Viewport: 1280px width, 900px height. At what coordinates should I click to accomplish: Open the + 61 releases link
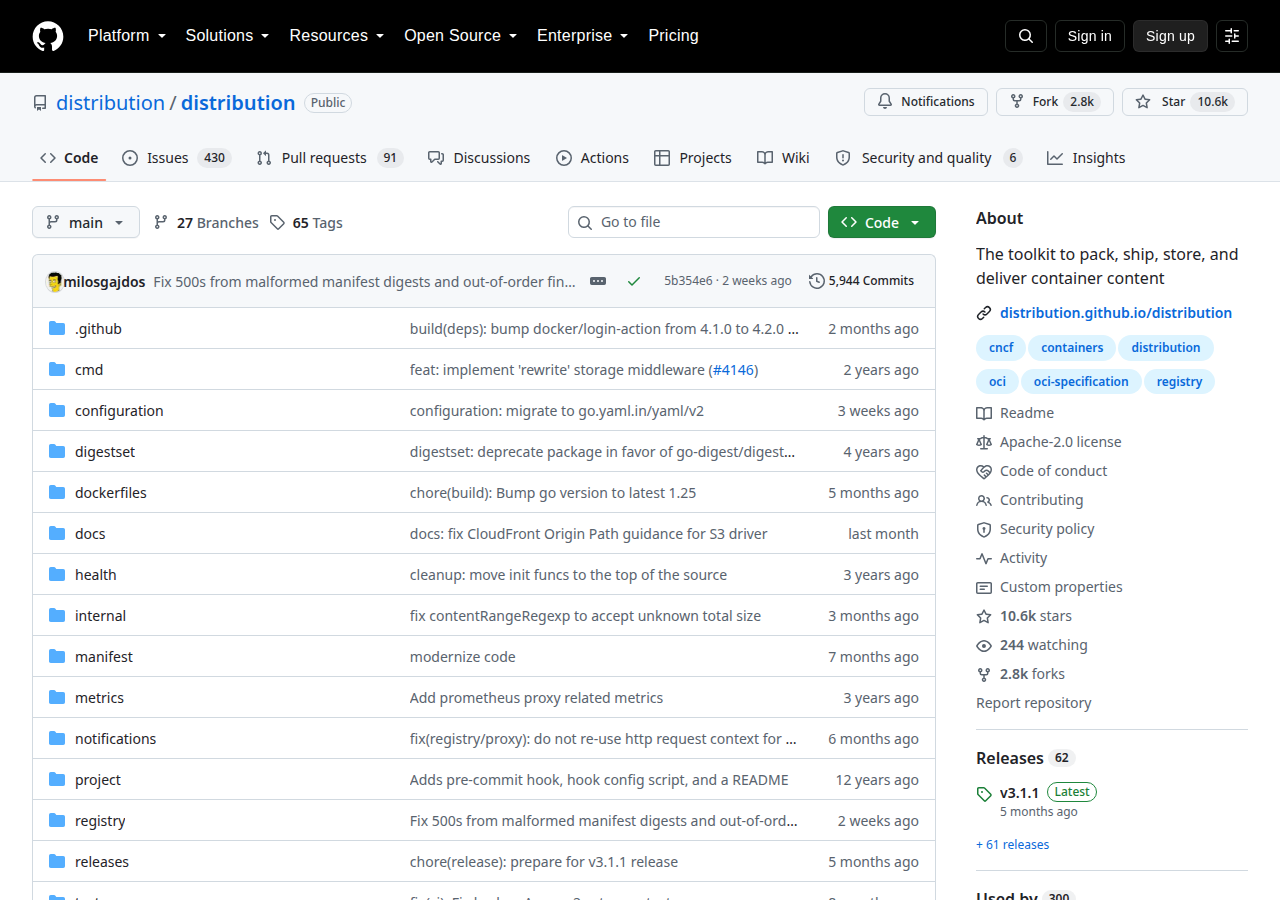click(x=1013, y=845)
